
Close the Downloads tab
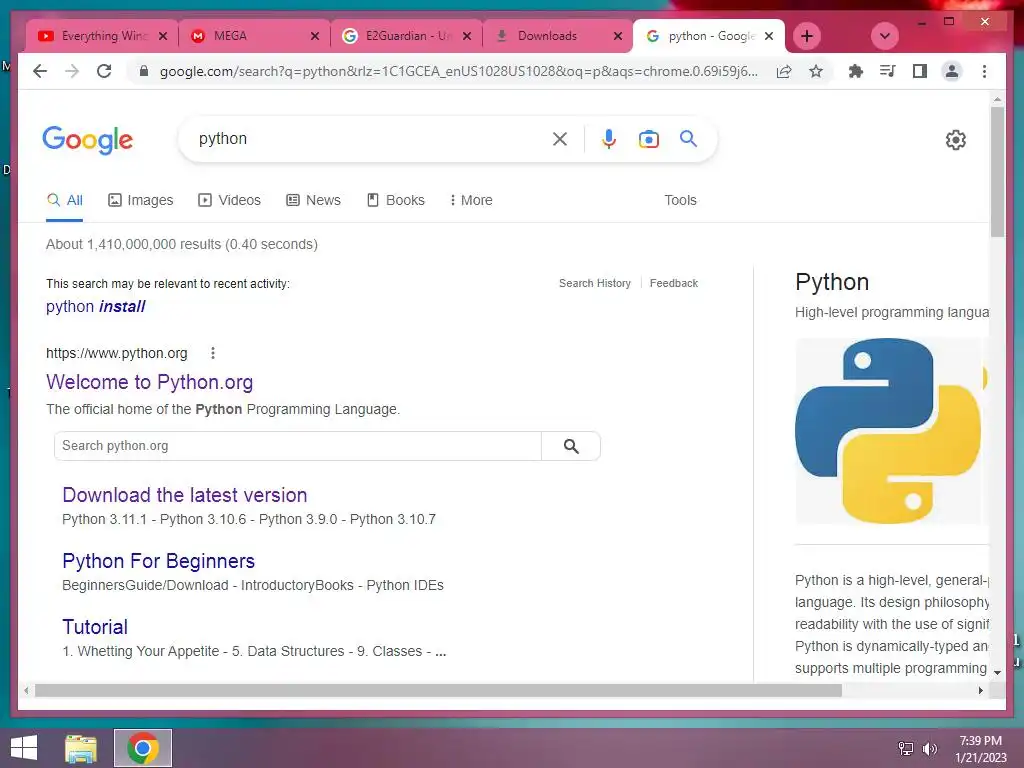(x=618, y=37)
